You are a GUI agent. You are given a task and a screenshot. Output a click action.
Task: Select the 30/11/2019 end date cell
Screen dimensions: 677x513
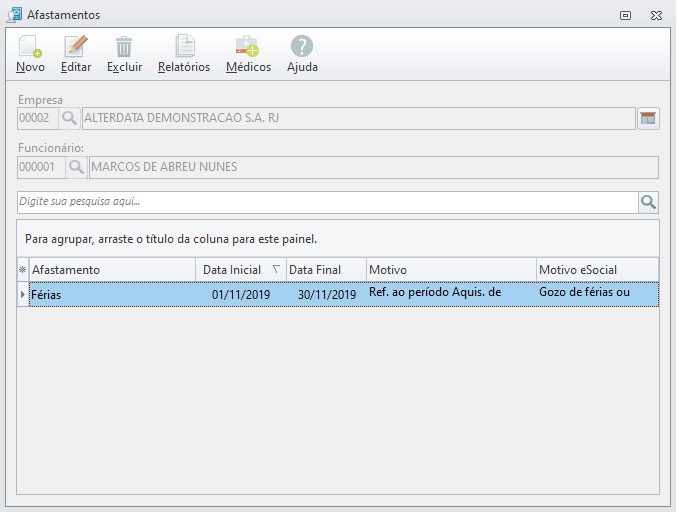click(x=326, y=294)
